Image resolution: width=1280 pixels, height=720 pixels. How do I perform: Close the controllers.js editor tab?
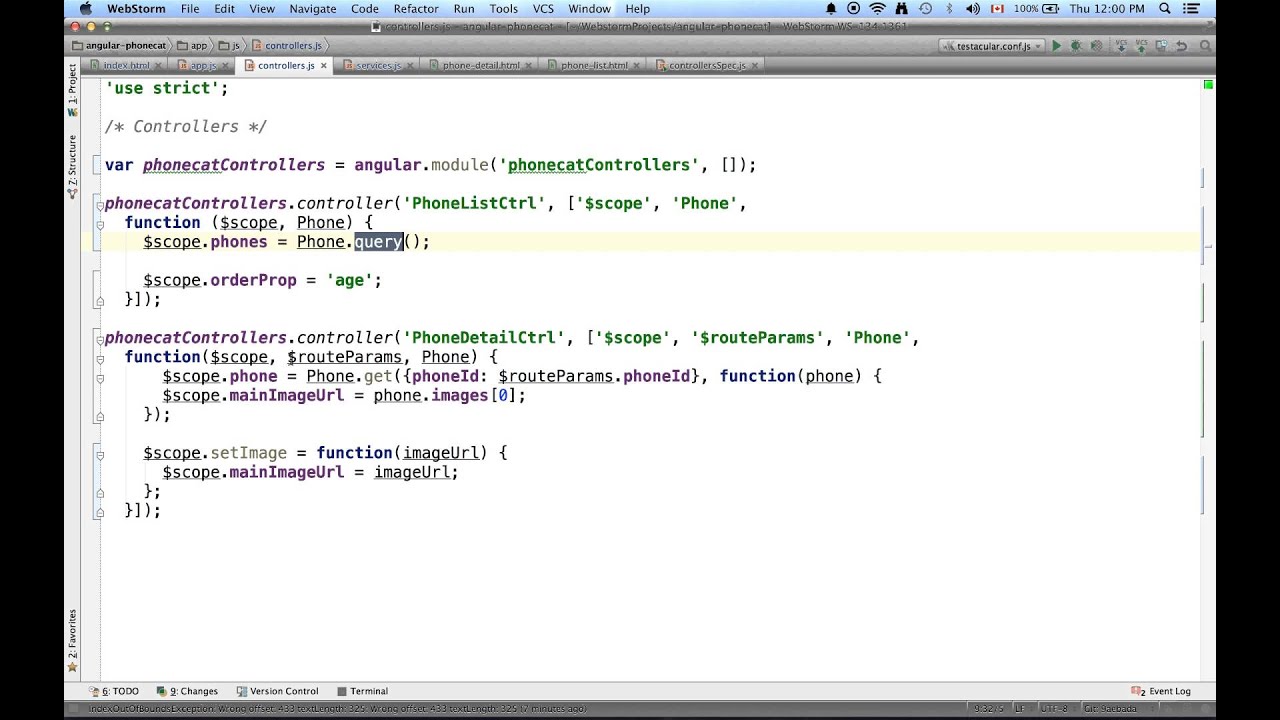coord(323,66)
